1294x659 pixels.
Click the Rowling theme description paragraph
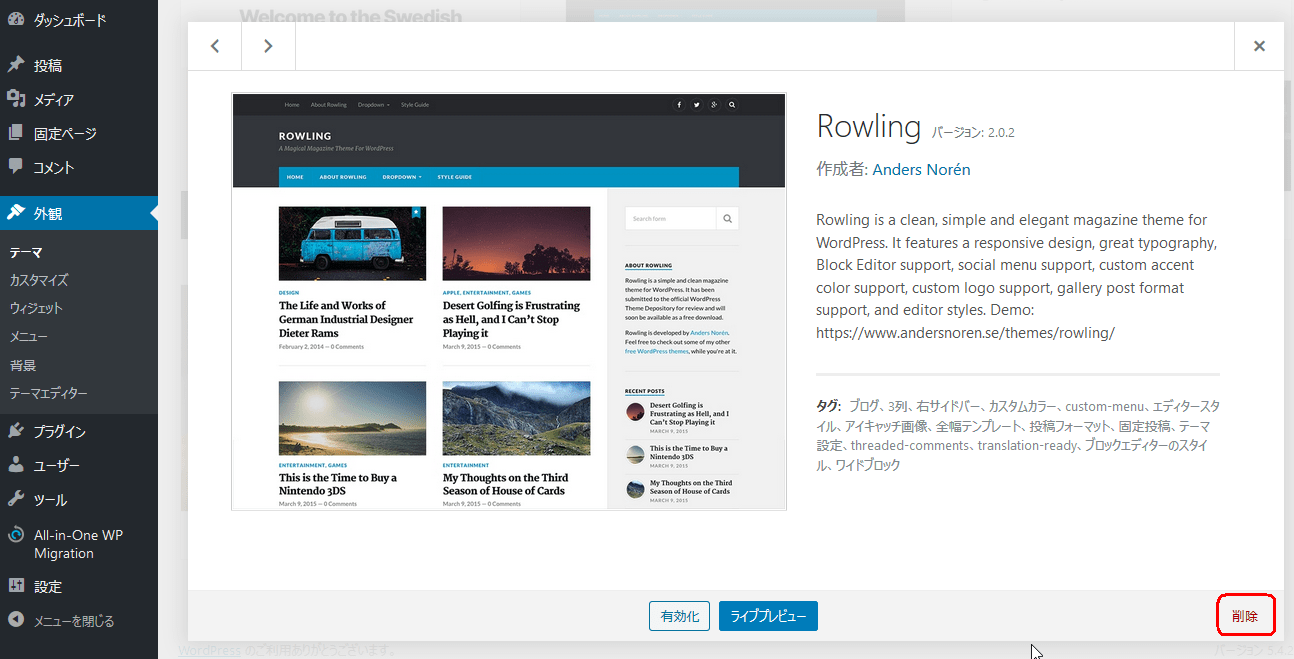coord(1017,276)
